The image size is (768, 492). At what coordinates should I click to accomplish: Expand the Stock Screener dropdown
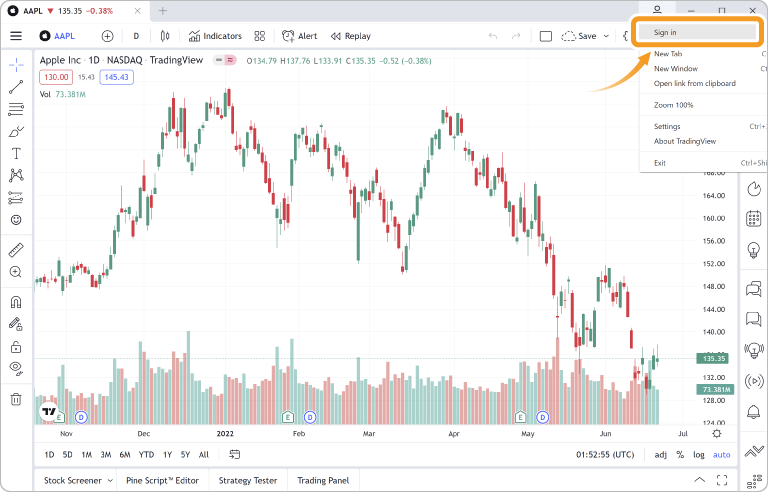tap(110, 481)
